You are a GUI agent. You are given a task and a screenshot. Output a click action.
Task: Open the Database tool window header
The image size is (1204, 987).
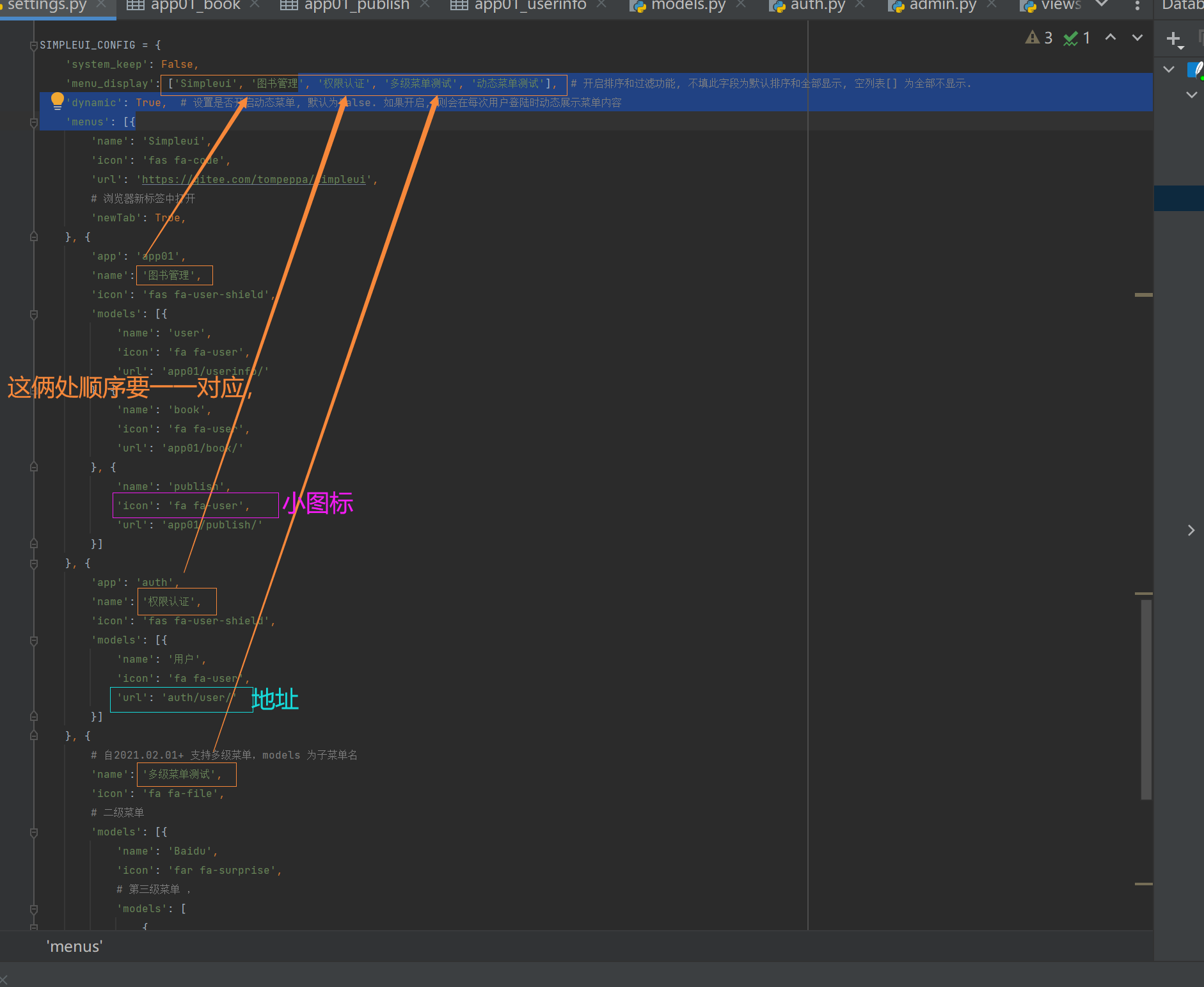[x=1182, y=5]
